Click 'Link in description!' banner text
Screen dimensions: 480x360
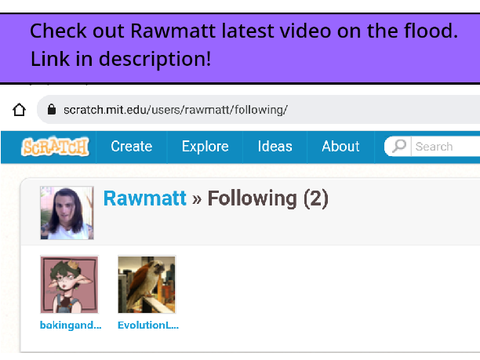121,59
